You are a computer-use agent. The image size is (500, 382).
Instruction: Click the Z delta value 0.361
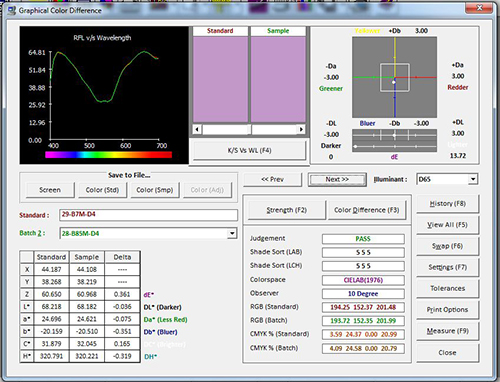pyautogui.click(x=122, y=294)
